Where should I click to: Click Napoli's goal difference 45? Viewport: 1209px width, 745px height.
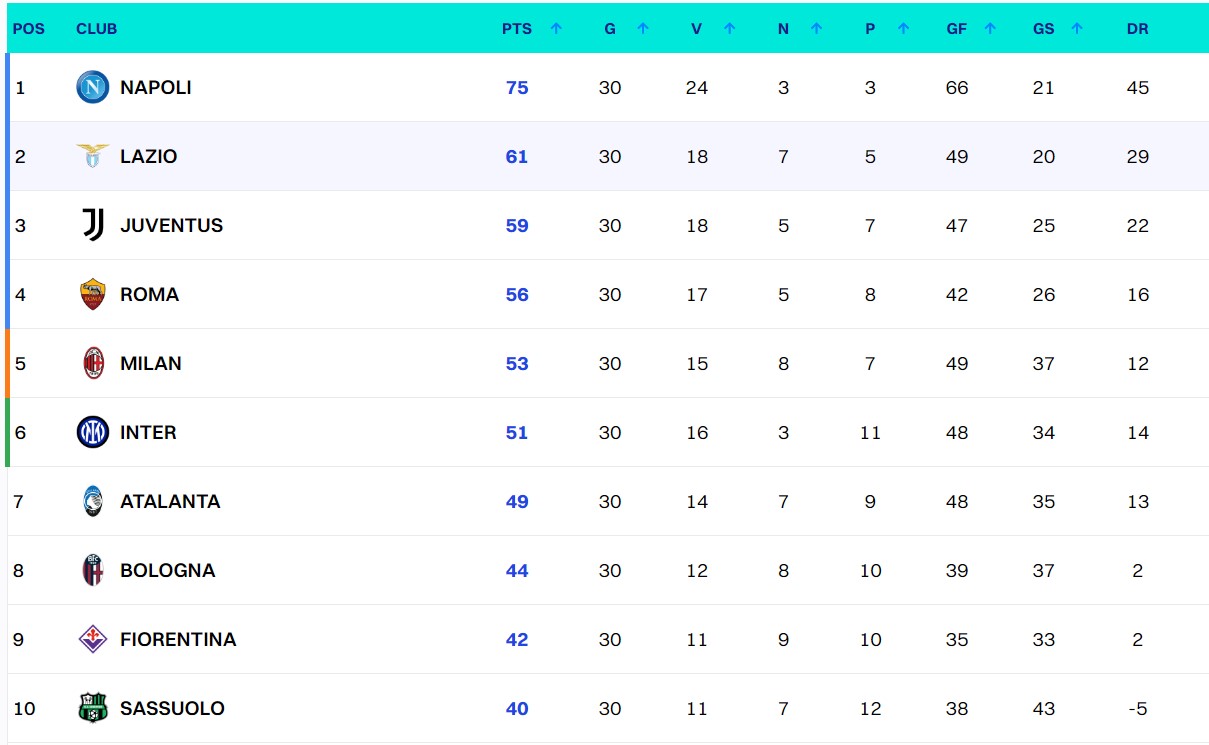point(1138,87)
